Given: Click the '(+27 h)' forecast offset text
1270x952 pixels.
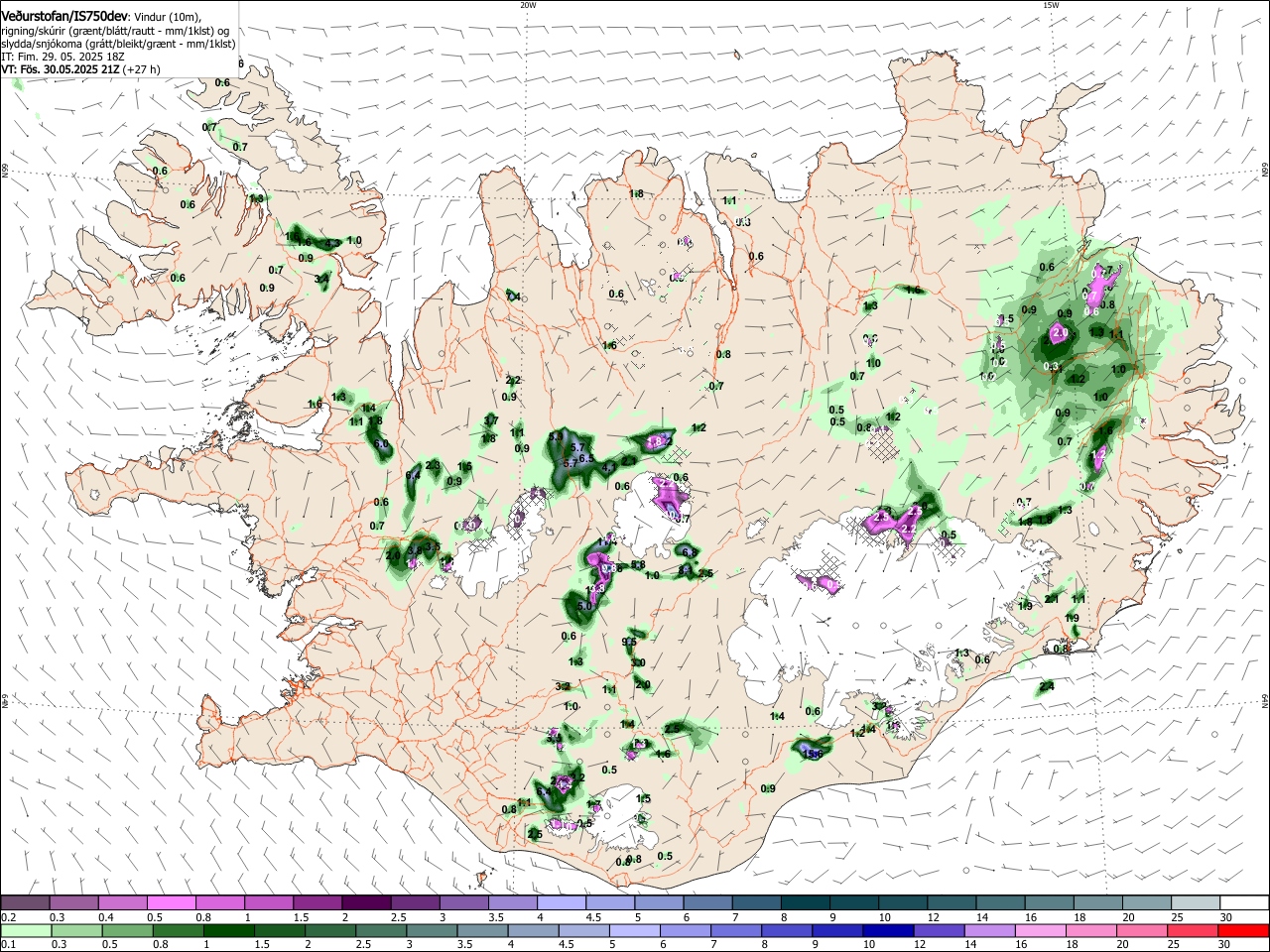Looking at the screenshot, I should (x=143, y=70).
